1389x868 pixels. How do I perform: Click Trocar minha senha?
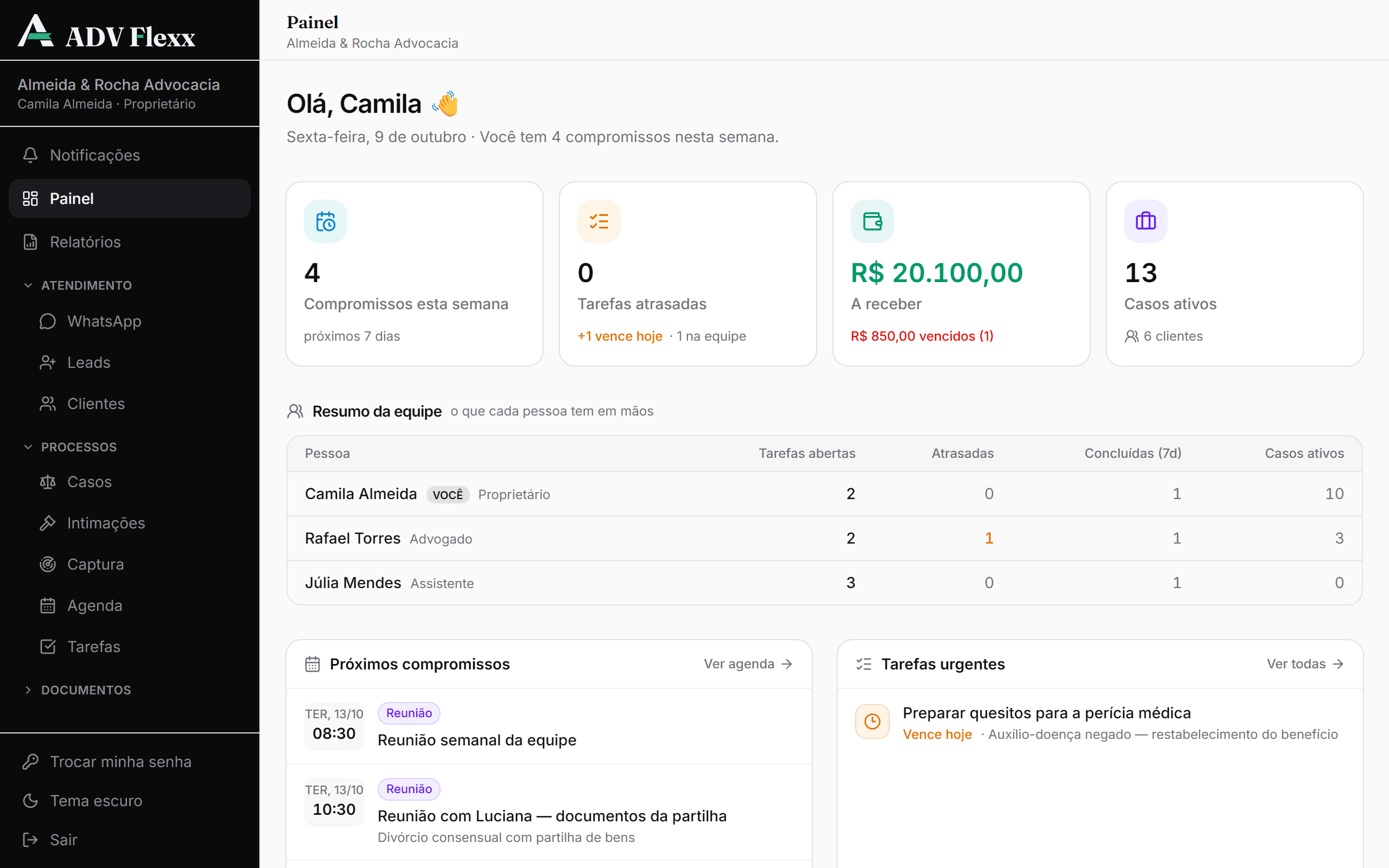[x=130, y=762]
